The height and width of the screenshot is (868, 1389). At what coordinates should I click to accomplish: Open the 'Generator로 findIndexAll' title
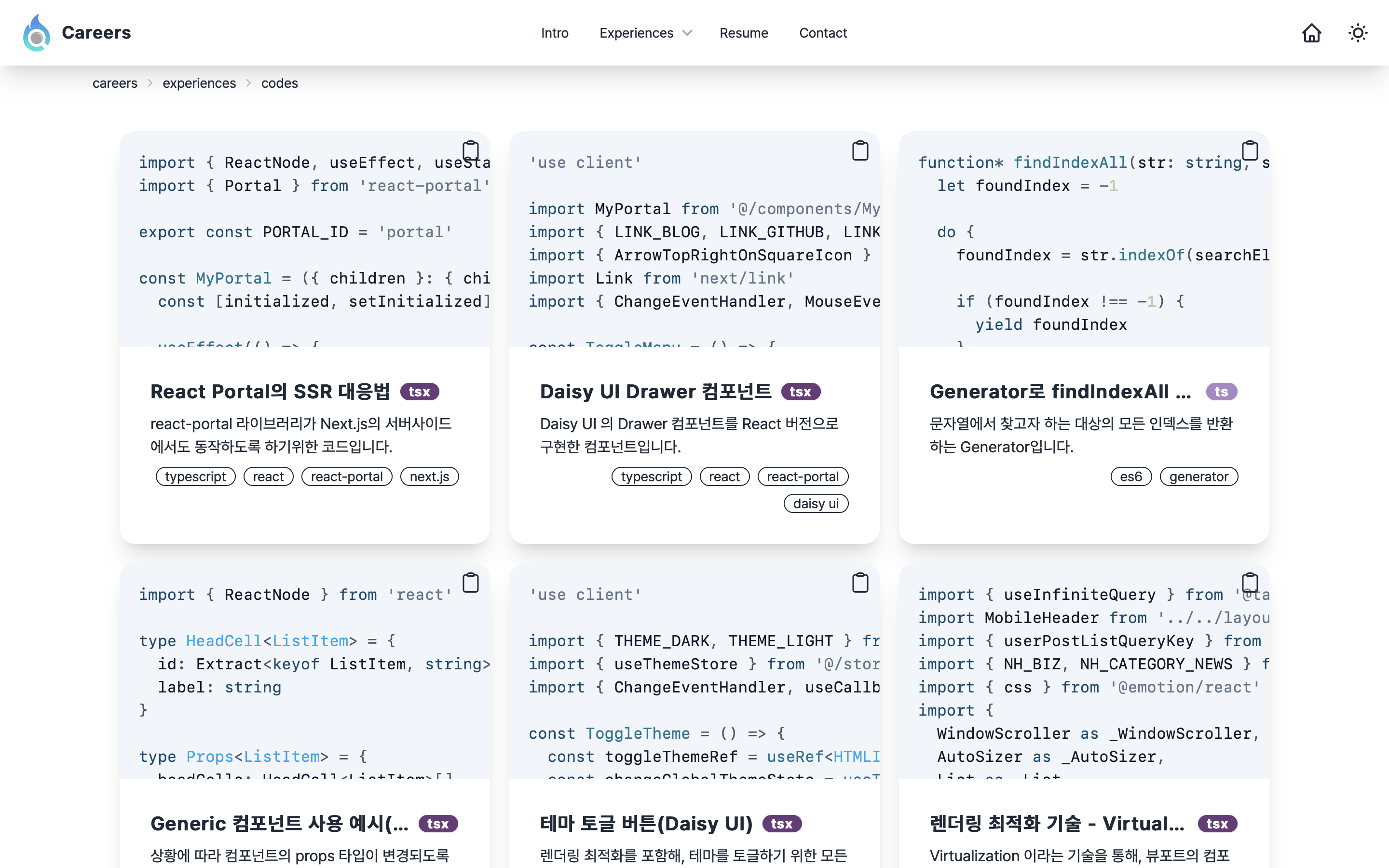1060,392
